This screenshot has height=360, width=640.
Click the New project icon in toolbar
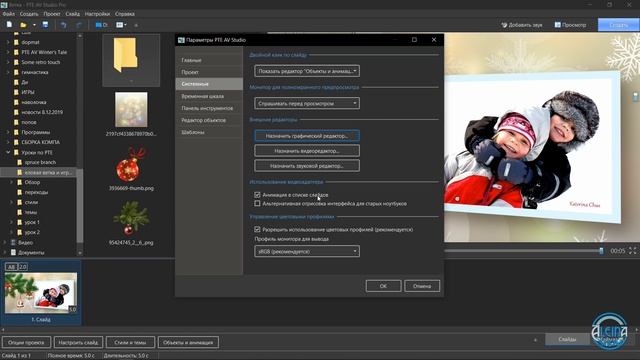tap(9, 25)
